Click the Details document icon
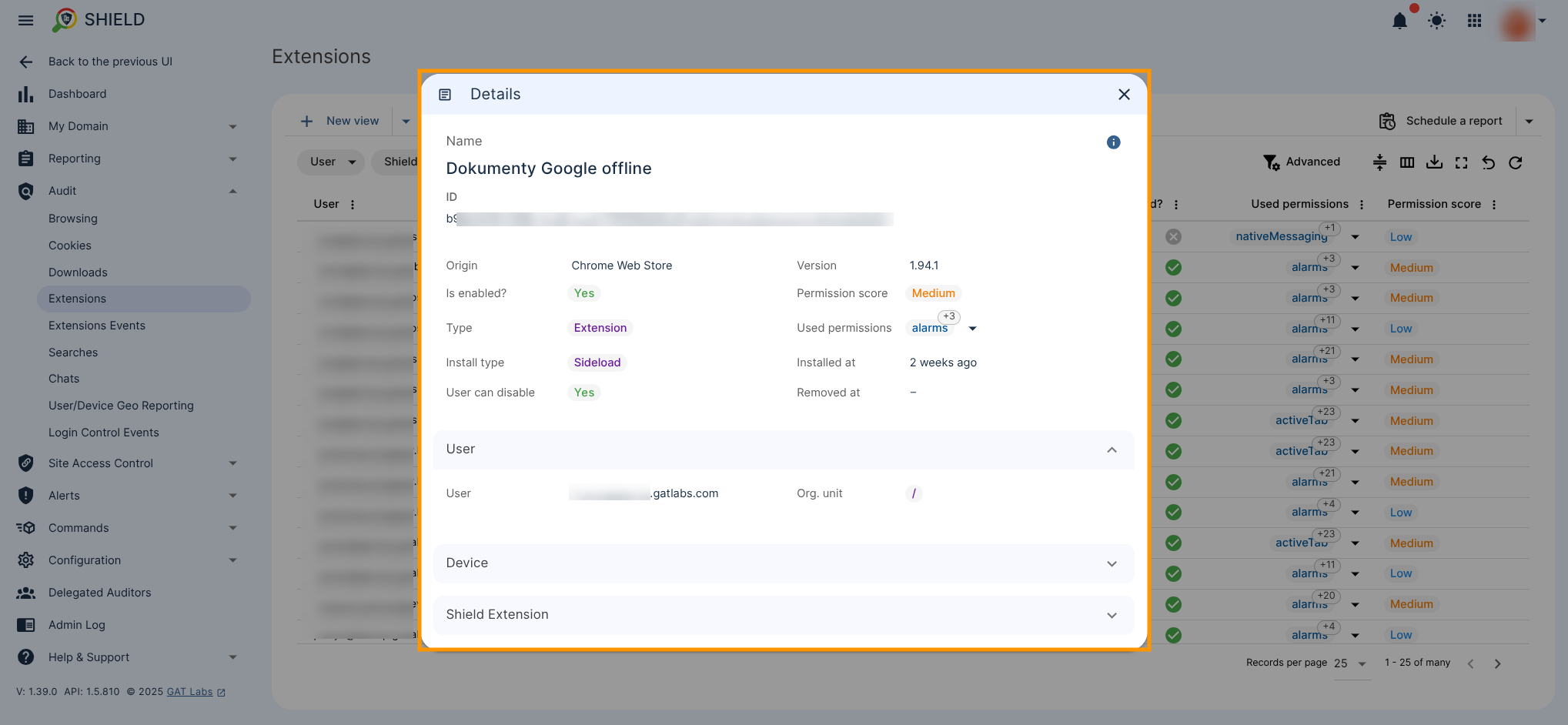This screenshot has width=1568, height=725. pos(445,94)
